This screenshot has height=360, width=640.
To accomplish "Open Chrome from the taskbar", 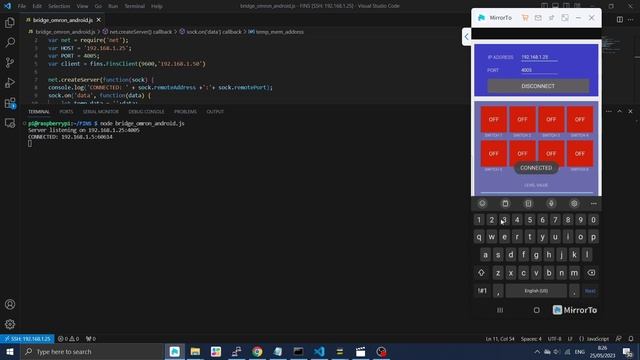I will click(x=257, y=352).
